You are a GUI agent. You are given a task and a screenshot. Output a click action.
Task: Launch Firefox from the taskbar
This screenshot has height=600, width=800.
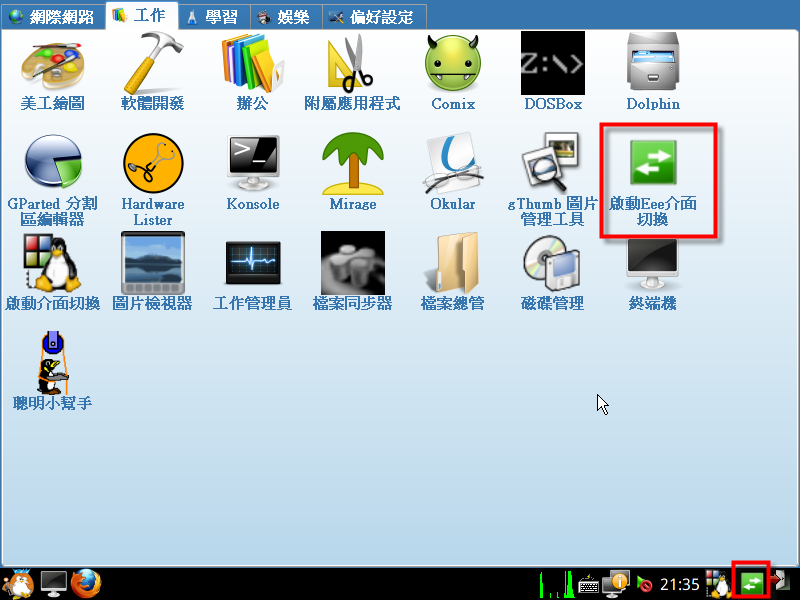click(86, 582)
